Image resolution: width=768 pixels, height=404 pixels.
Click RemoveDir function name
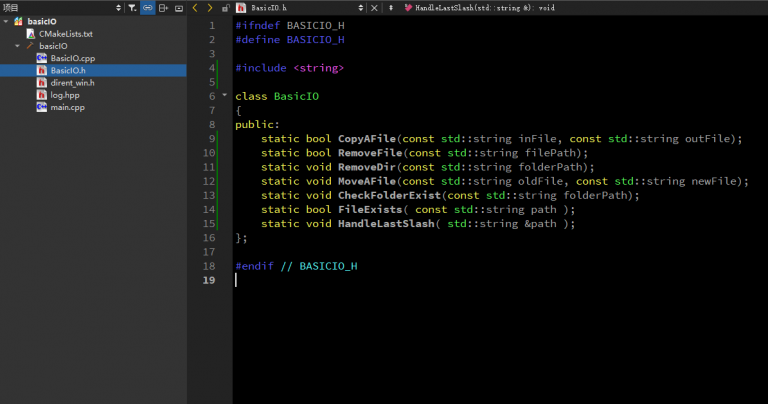pyautogui.click(x=367, y=167)
